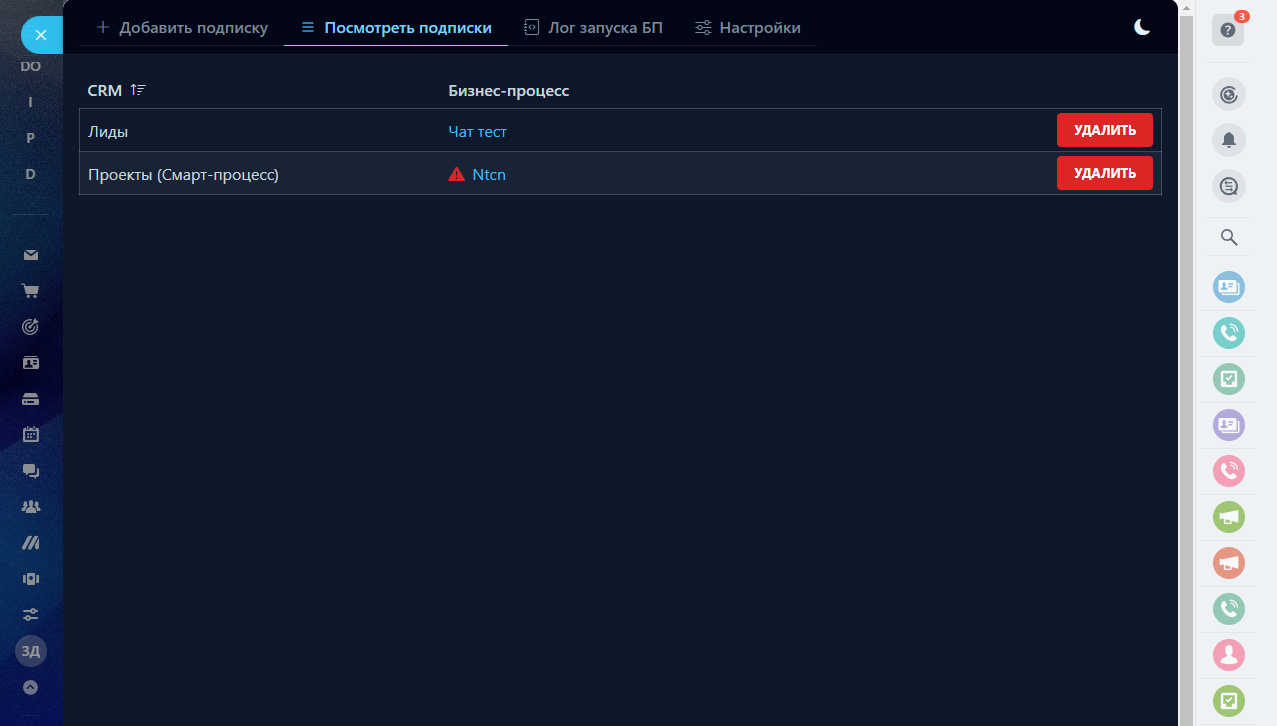Open the sliders settings icon in the left sidebar
1277x726 pixels.
click(x=31, y=614)
